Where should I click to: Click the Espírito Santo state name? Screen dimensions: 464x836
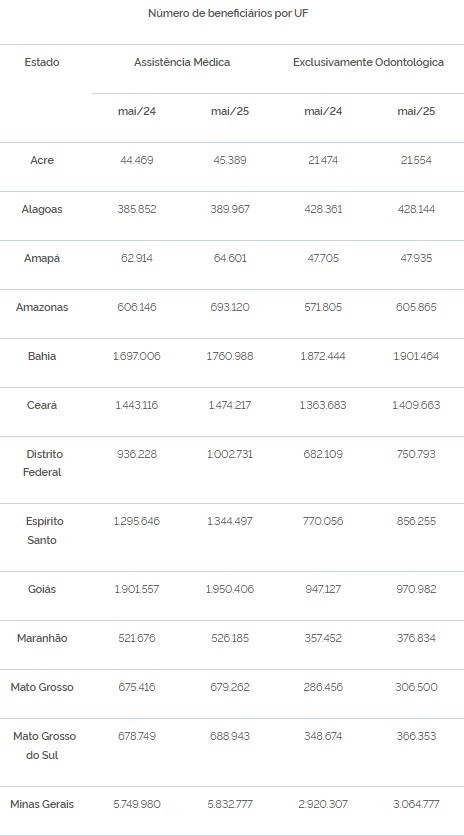click(42, 530)
